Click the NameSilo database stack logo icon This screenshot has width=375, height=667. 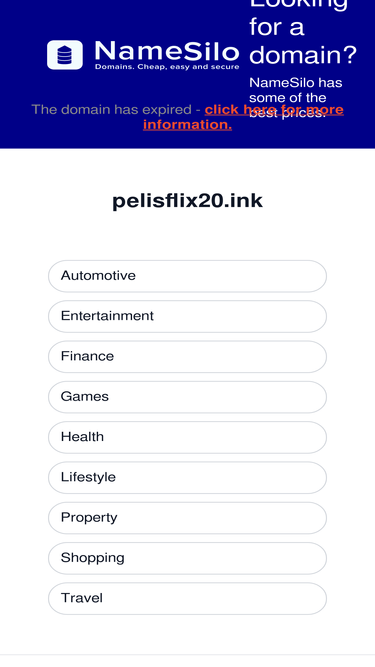[65, 55]
